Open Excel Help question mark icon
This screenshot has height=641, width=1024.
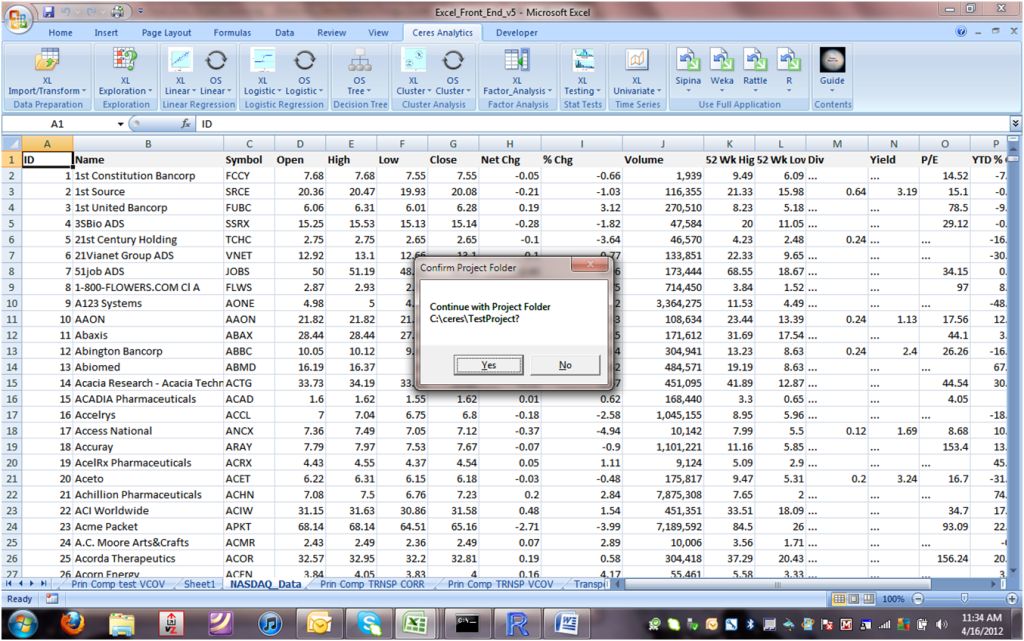click(x=961, y=31)
